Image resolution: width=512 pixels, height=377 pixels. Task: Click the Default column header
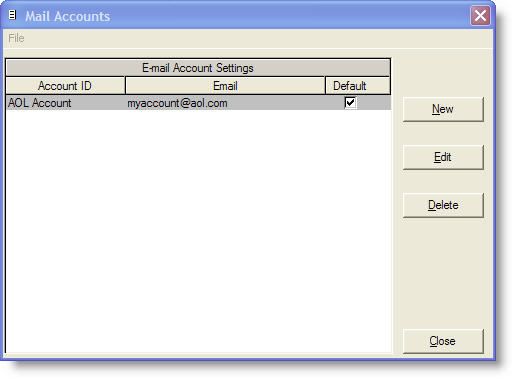tap(358, 86)
